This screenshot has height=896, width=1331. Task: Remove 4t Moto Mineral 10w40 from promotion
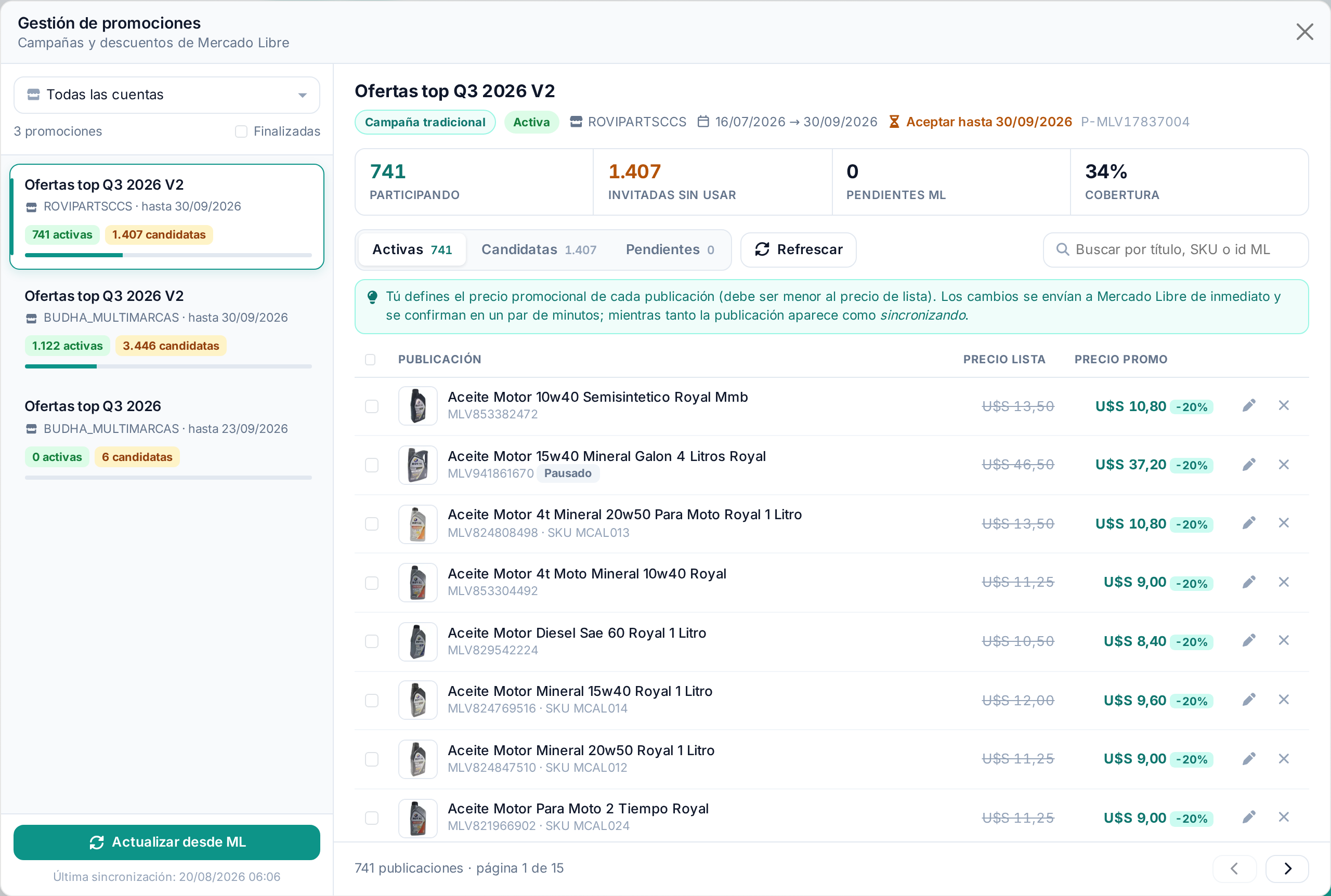click(x=1284, y=582)
